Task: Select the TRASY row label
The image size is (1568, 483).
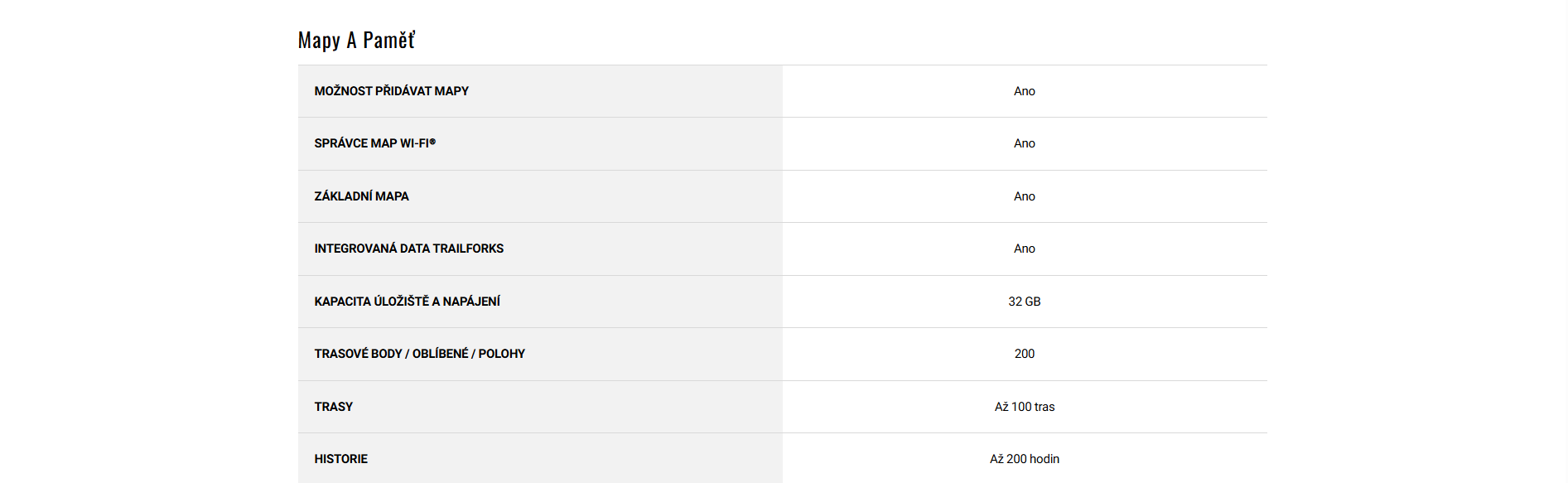Action: pos(333,407)
